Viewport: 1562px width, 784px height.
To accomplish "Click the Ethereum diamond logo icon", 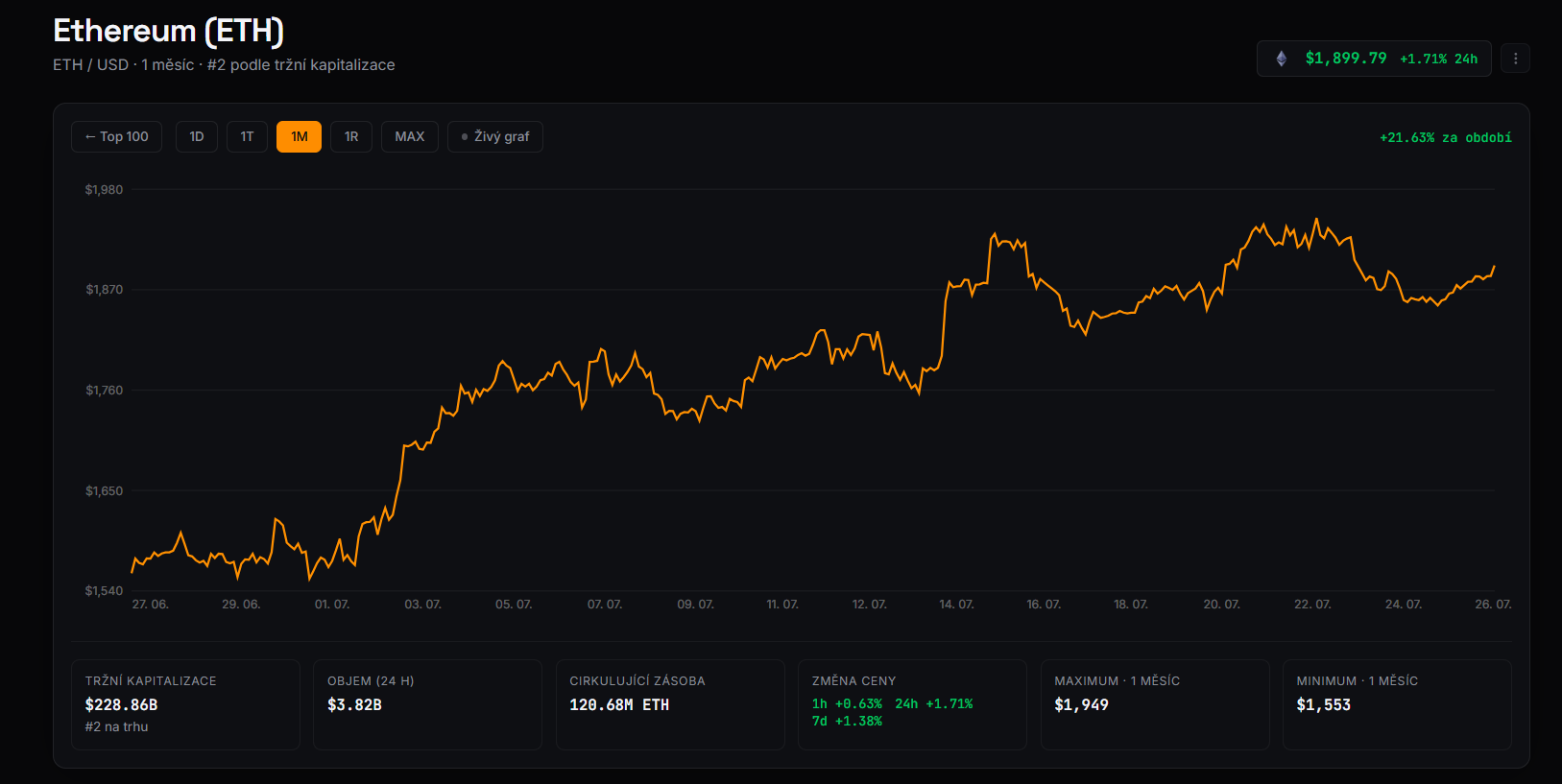I will click(1281, 59).
